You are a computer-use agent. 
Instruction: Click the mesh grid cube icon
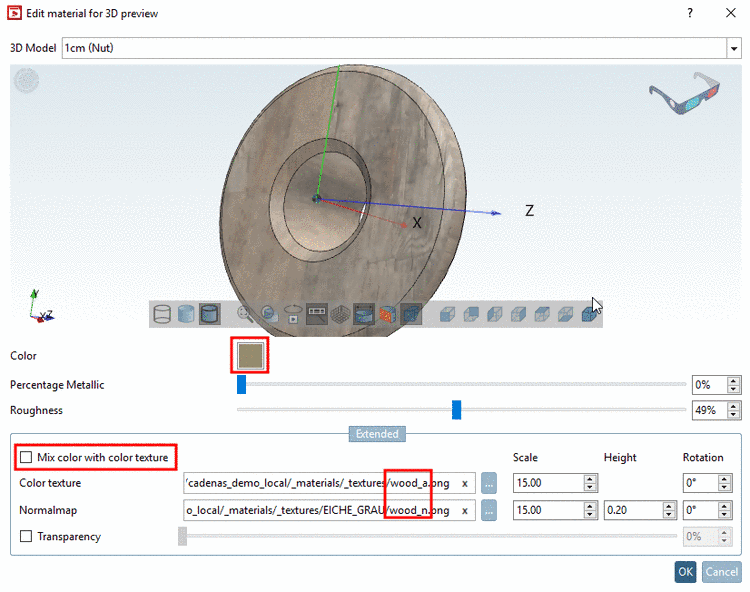click(340, 314)
